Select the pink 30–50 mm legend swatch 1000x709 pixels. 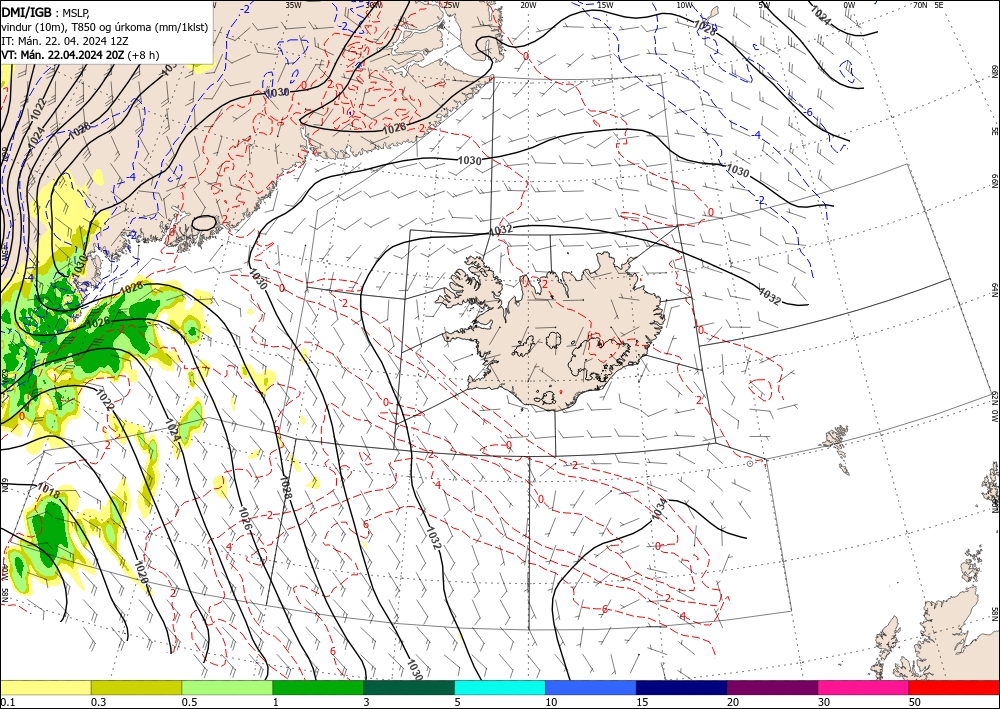click(864, 687)
